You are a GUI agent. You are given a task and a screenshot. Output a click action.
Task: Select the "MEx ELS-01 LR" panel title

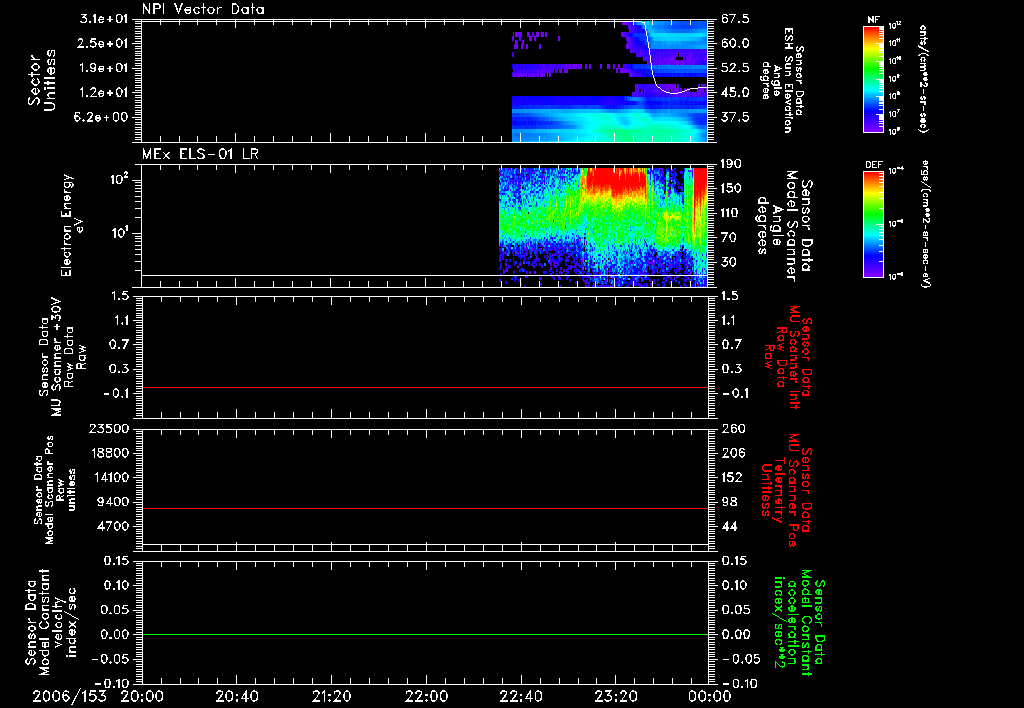click(x=200, y=154)
